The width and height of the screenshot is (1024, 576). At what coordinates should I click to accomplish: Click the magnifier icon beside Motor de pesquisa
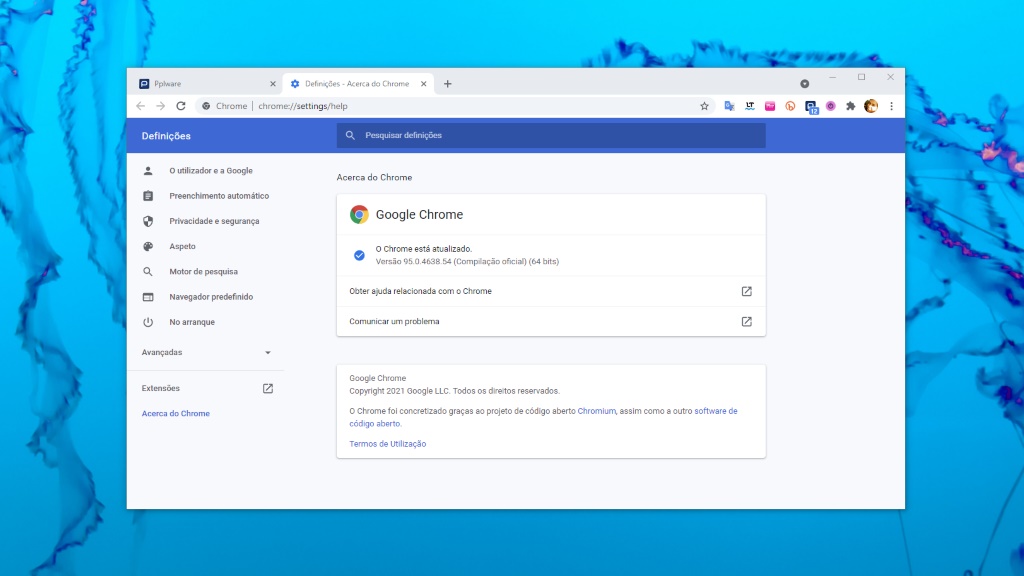coord(148,272)
